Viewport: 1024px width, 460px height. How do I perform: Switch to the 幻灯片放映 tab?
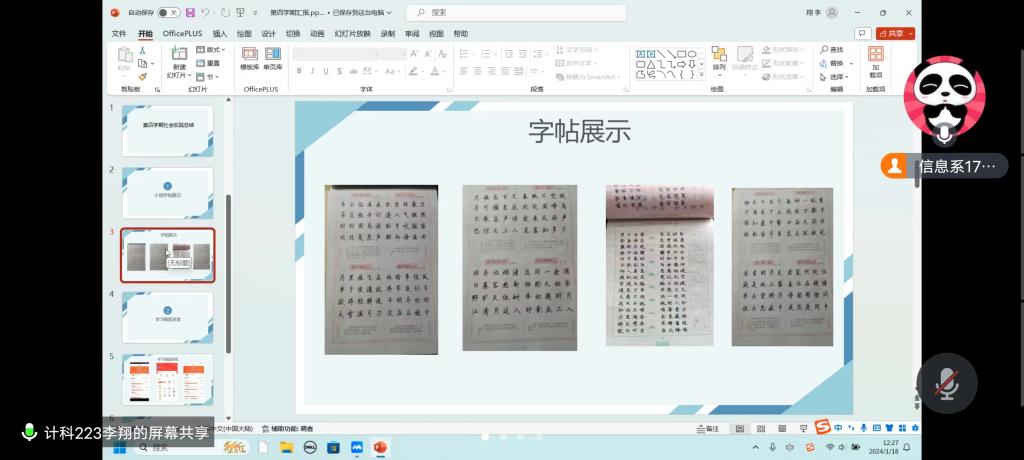[x=352, y=33]
